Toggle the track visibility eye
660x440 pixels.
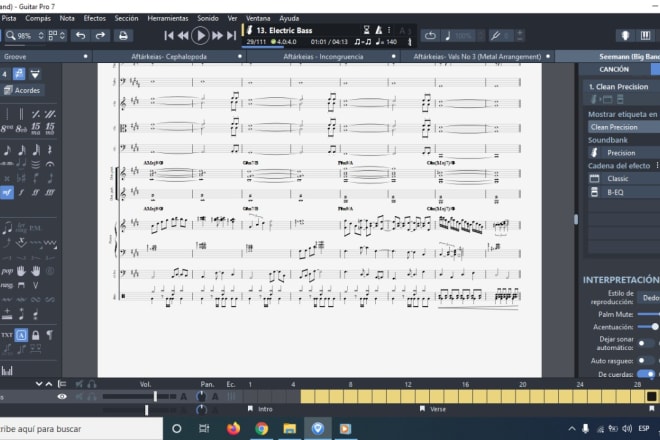click(62, 396)
